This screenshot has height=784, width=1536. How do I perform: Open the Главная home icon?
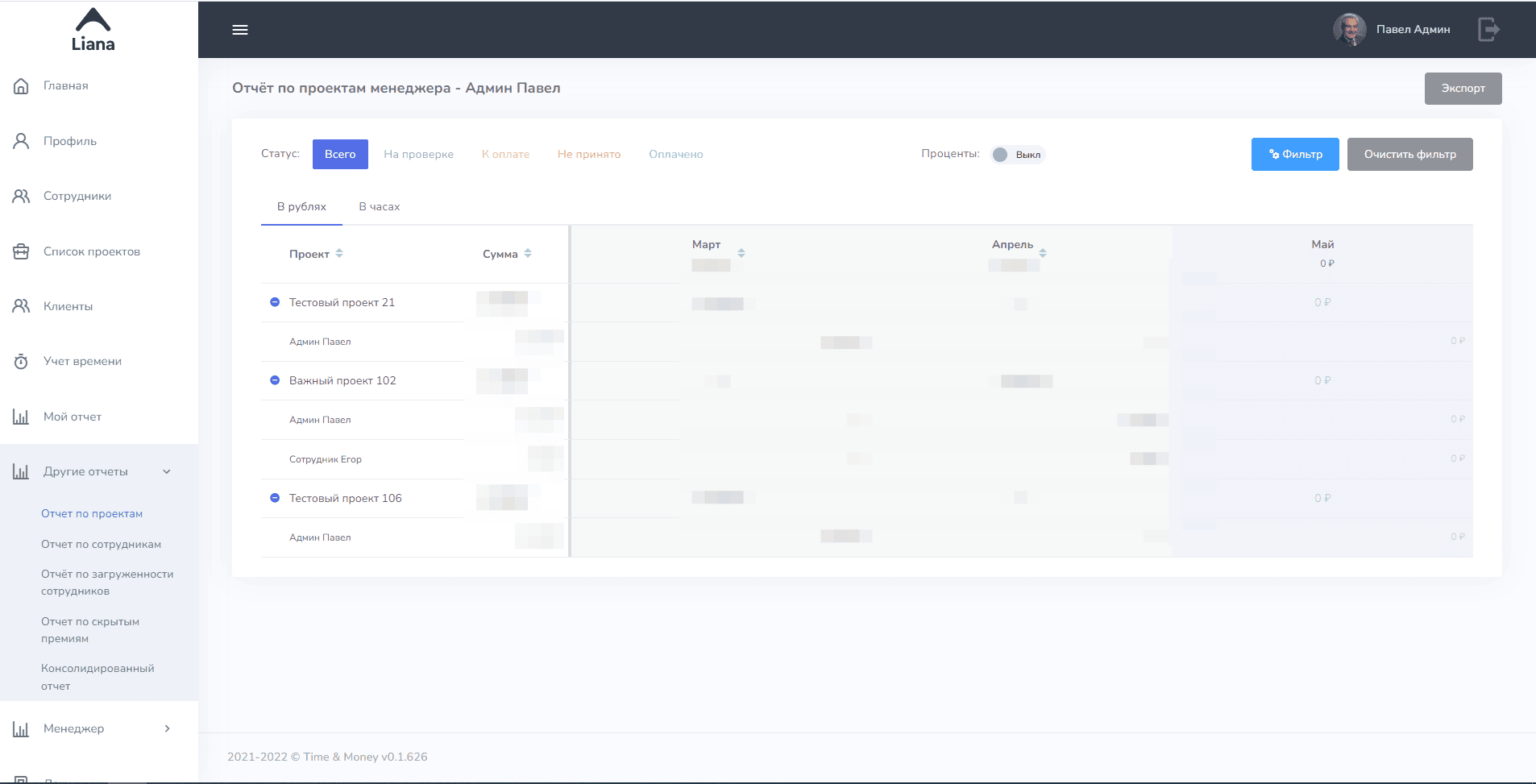(21, 86)
